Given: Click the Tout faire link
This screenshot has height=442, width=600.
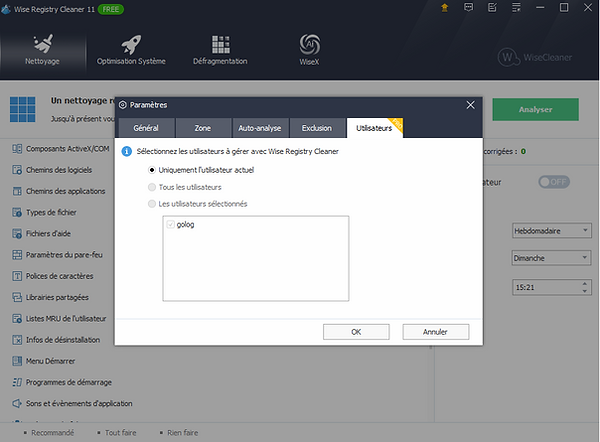Looking at the screenshot, I should tap(121, 433).
